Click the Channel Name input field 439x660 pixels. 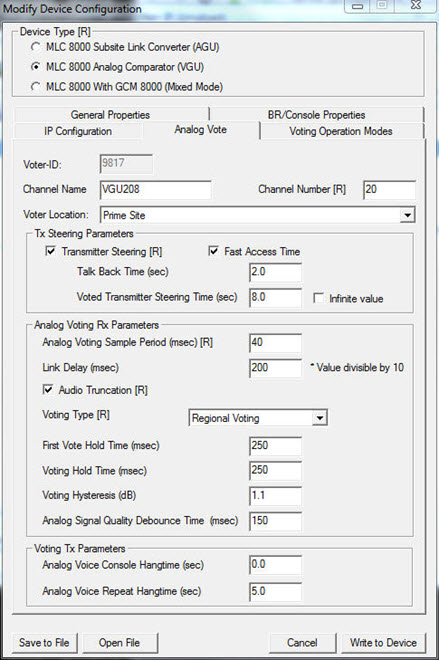(156, 189)
